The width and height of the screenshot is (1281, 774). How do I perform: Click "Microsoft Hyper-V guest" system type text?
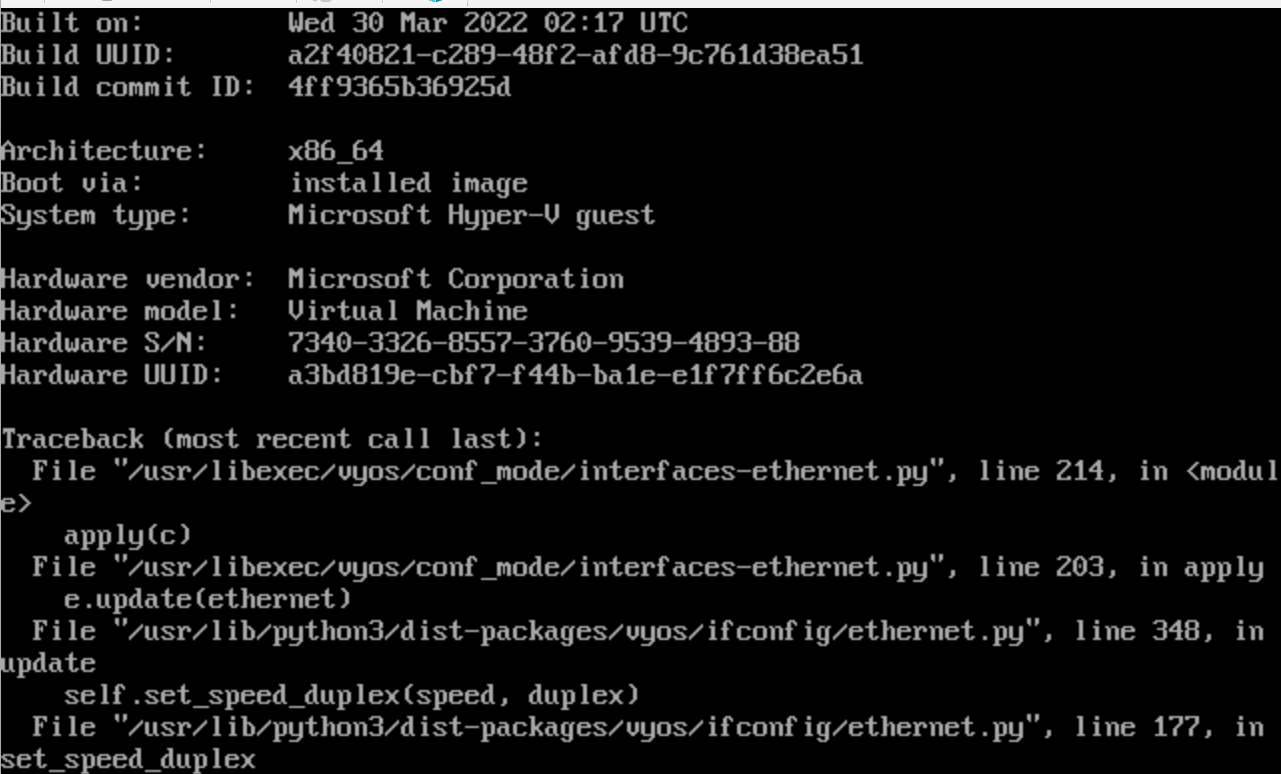471,215
